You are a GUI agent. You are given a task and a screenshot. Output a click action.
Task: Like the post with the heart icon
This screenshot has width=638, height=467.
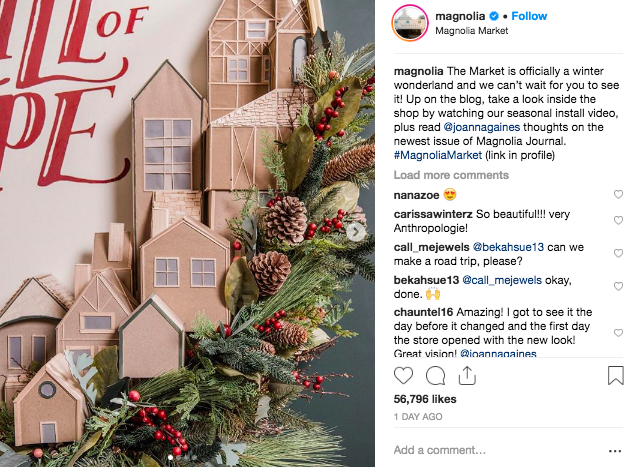(x=403, y=375)
